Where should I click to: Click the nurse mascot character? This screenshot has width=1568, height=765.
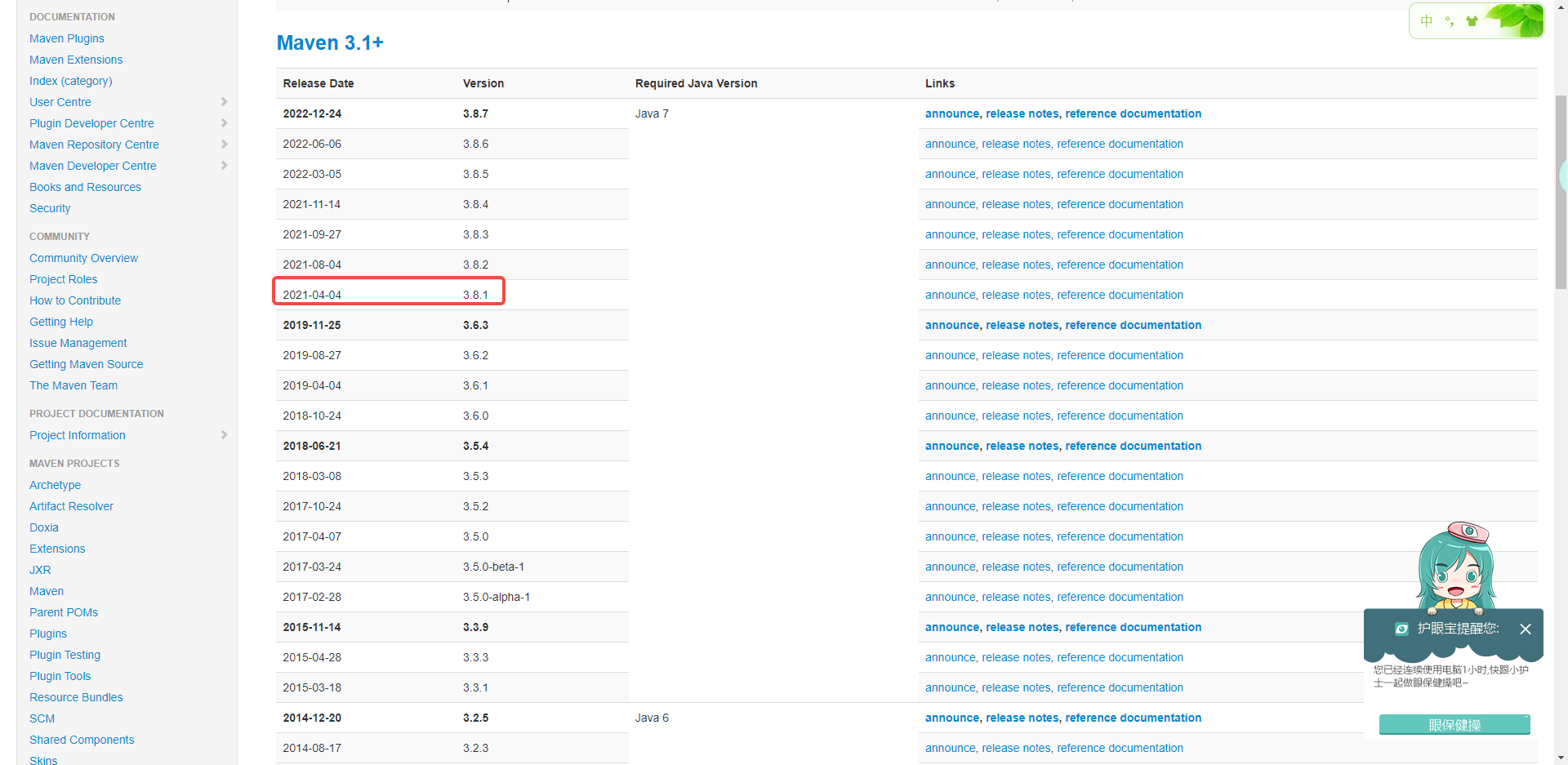(1456, 567)
